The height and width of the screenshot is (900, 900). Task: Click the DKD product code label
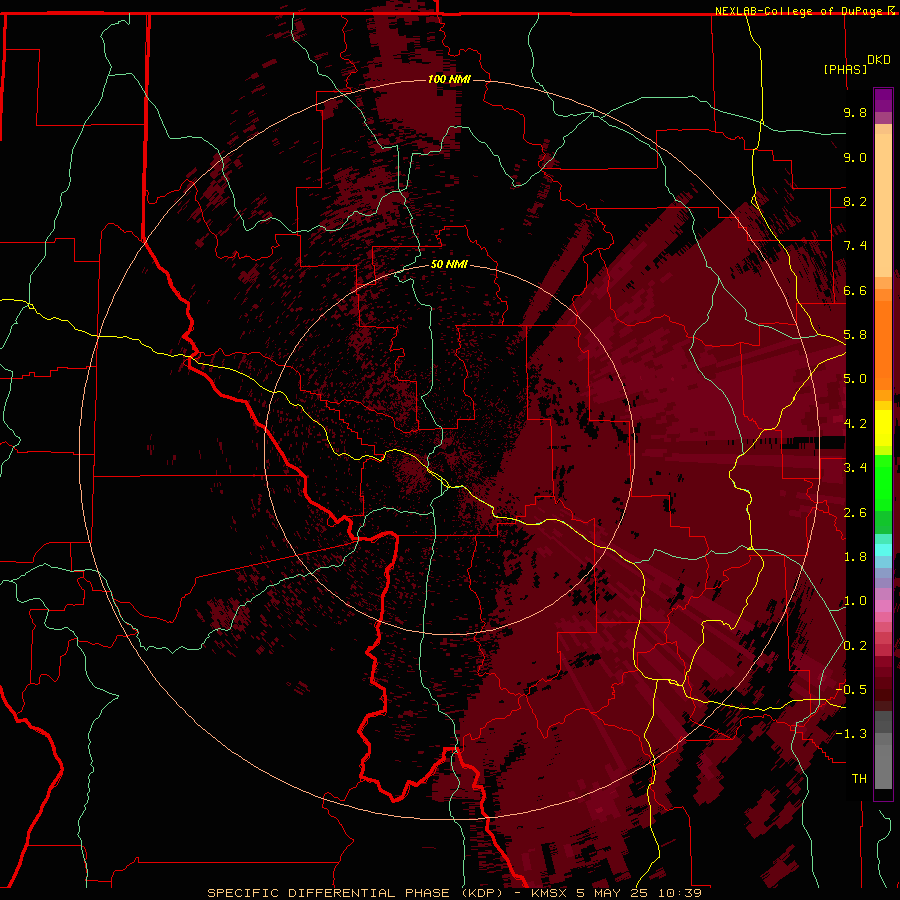(x=879, y=60)
